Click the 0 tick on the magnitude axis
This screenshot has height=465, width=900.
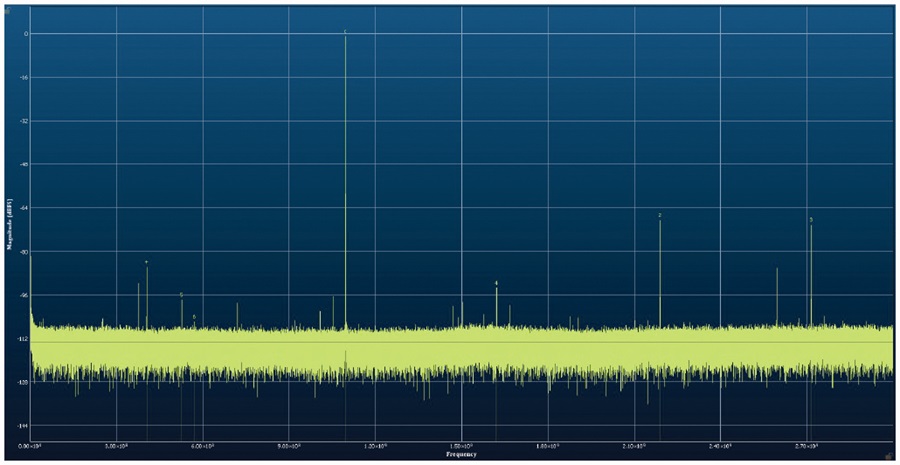25,33
